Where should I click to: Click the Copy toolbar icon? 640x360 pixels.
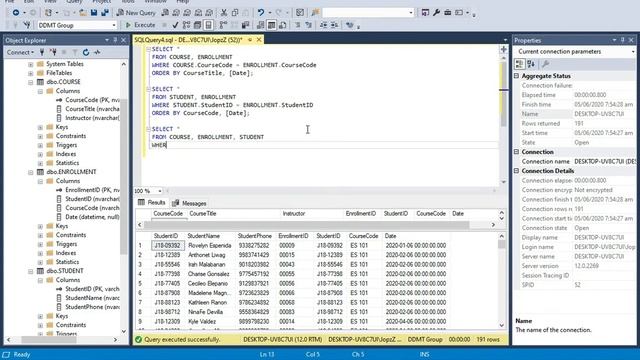tap(235, 13)
